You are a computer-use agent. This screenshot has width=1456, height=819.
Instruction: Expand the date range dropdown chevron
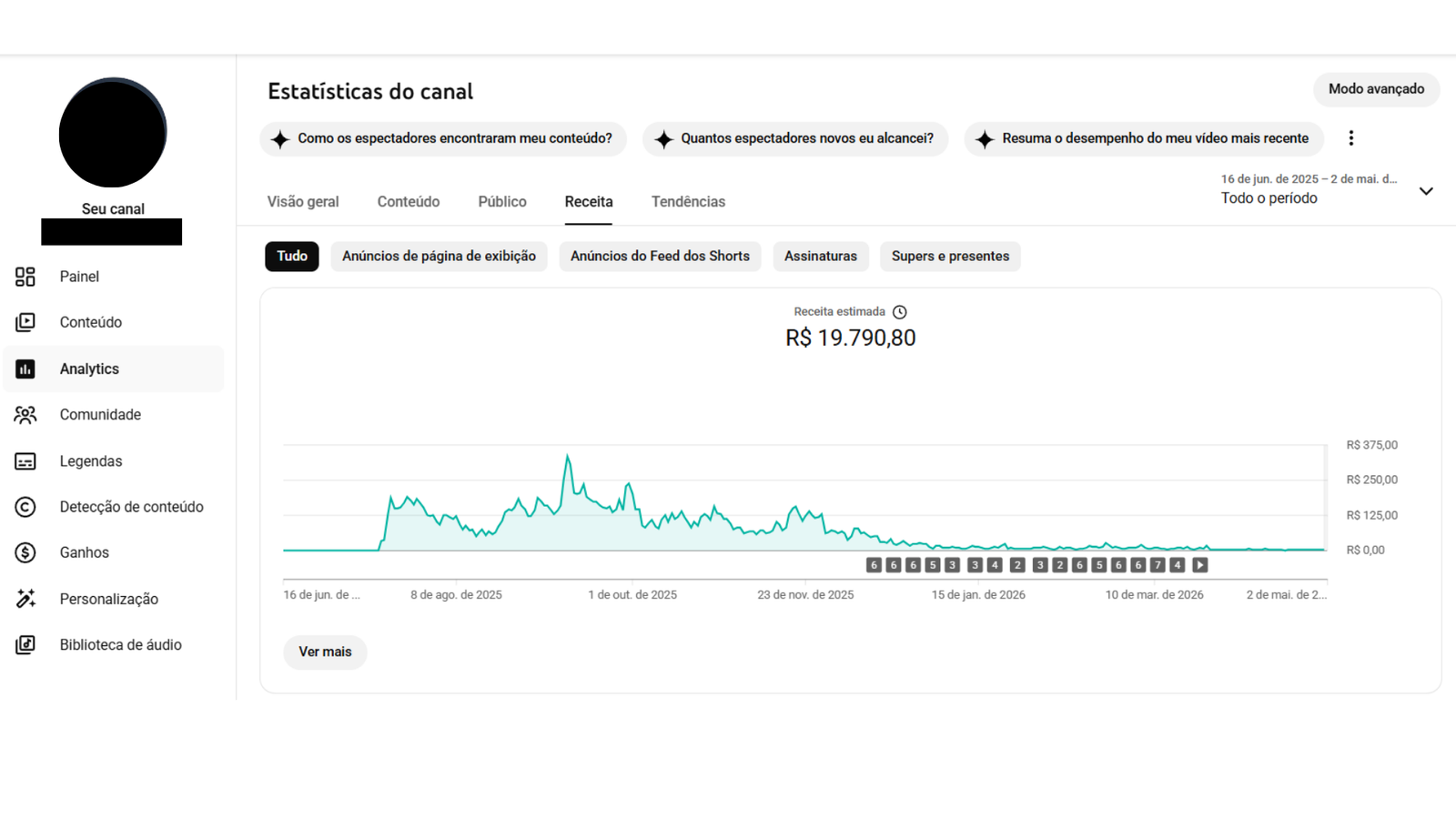click(x=1426, y=191)
